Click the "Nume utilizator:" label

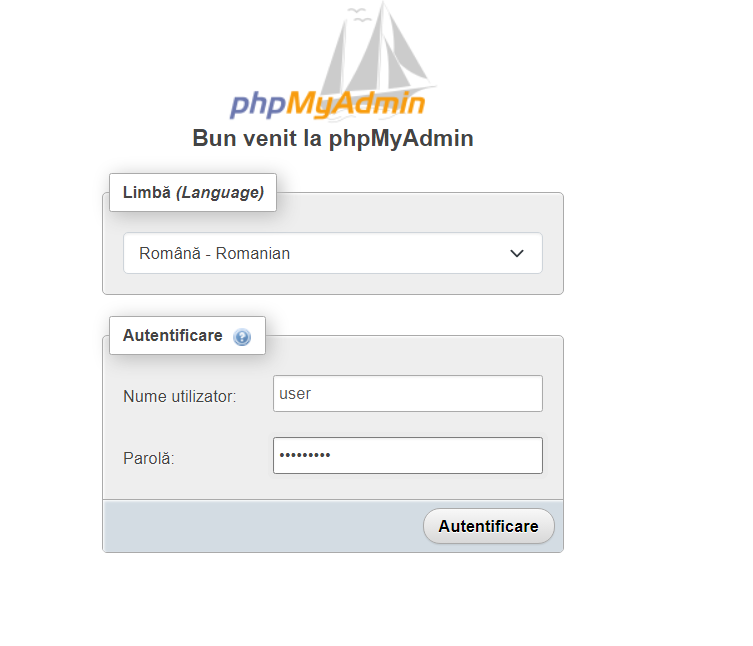[180, 396]
